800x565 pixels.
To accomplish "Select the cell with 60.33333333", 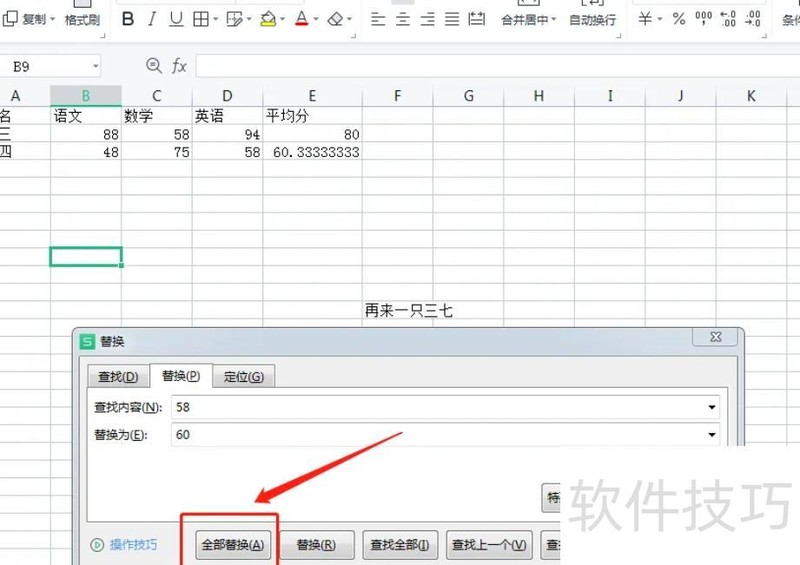I will [x=312, y=152].
